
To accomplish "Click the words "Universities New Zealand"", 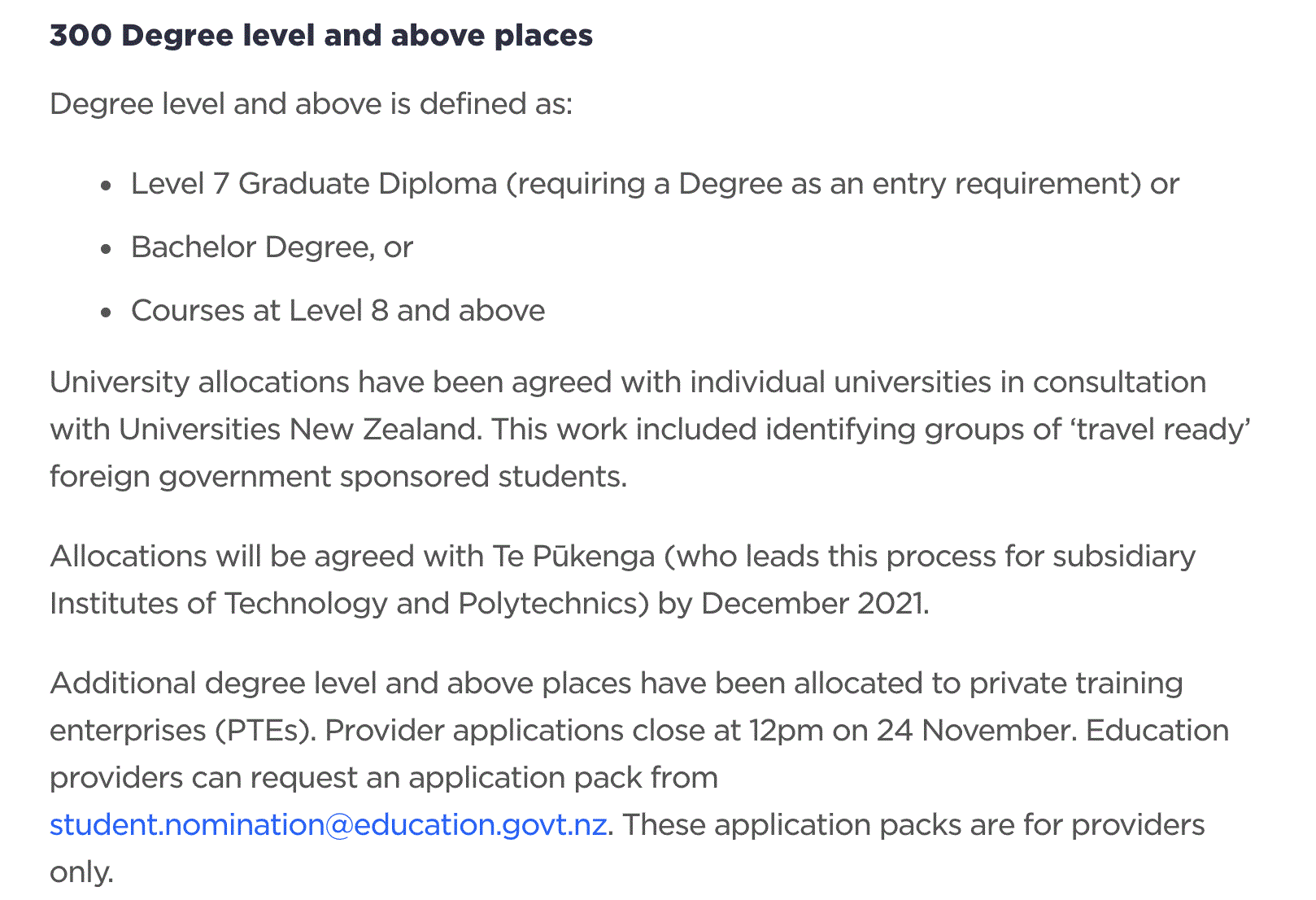I will coord(298,430).
